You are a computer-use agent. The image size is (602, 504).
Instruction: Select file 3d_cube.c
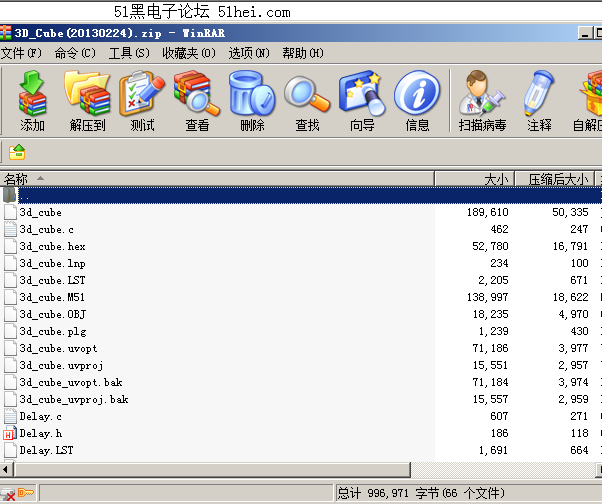46,229
